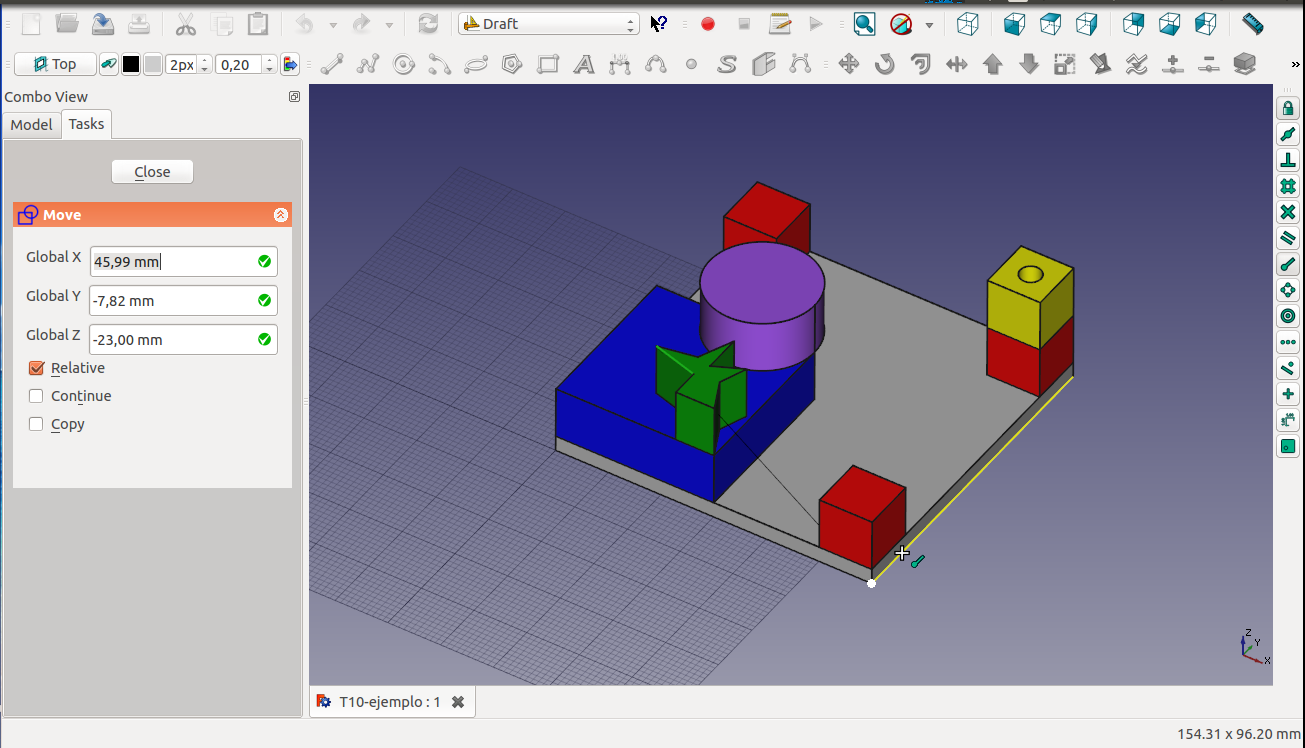The image size is (1305, 748).
Task: Start macro recording with red button
Action: [708, 24]
